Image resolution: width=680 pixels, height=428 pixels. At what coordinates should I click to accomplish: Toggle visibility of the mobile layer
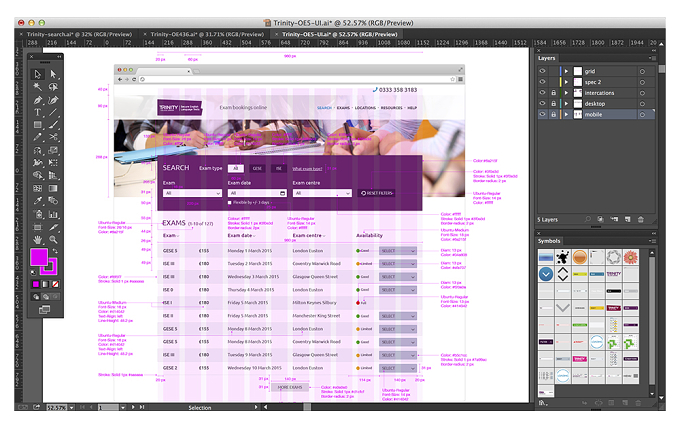coord(543,114)
